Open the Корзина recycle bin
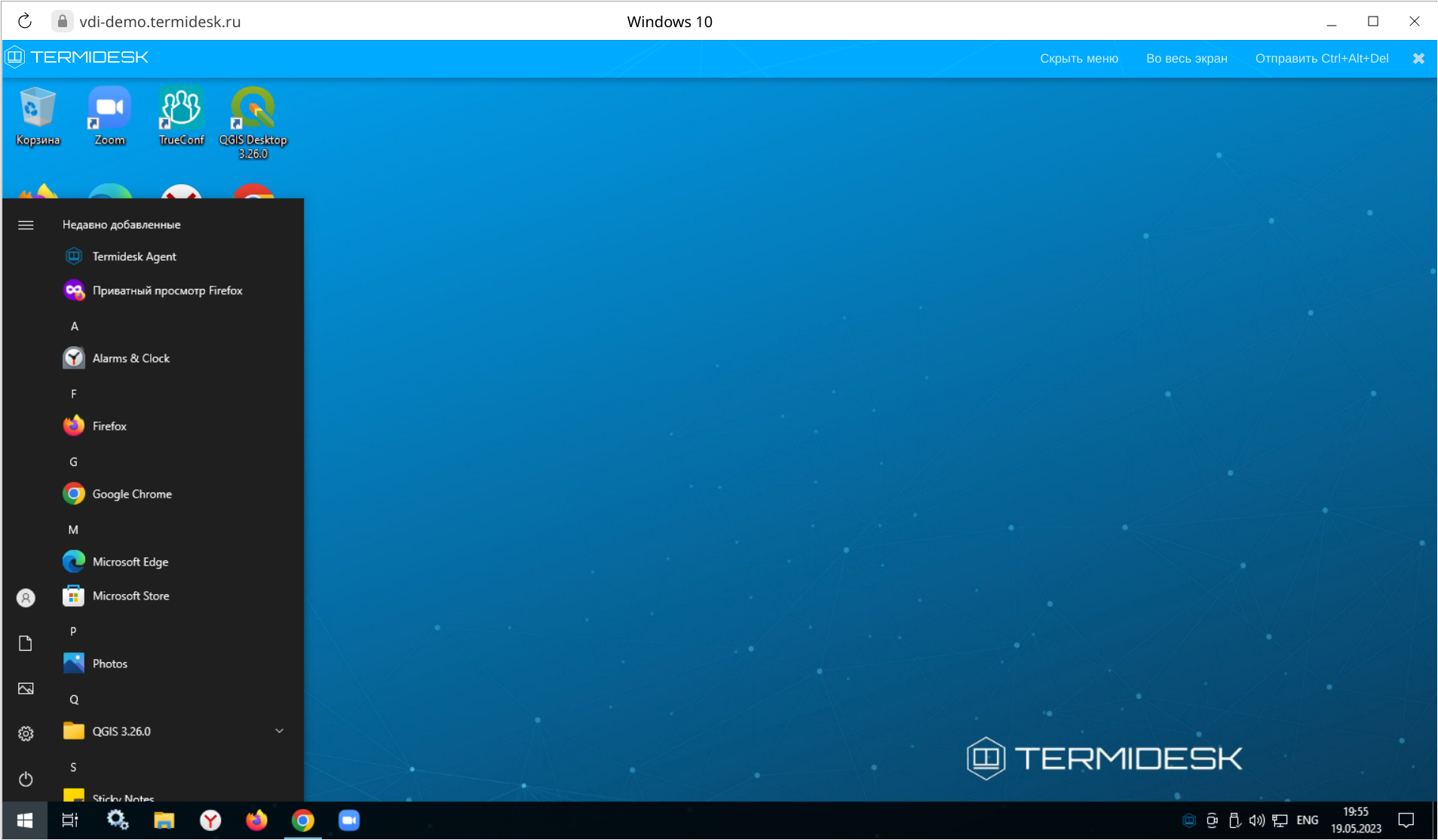This screenshot has height=840, width=1438. click(x=38, y=109)
